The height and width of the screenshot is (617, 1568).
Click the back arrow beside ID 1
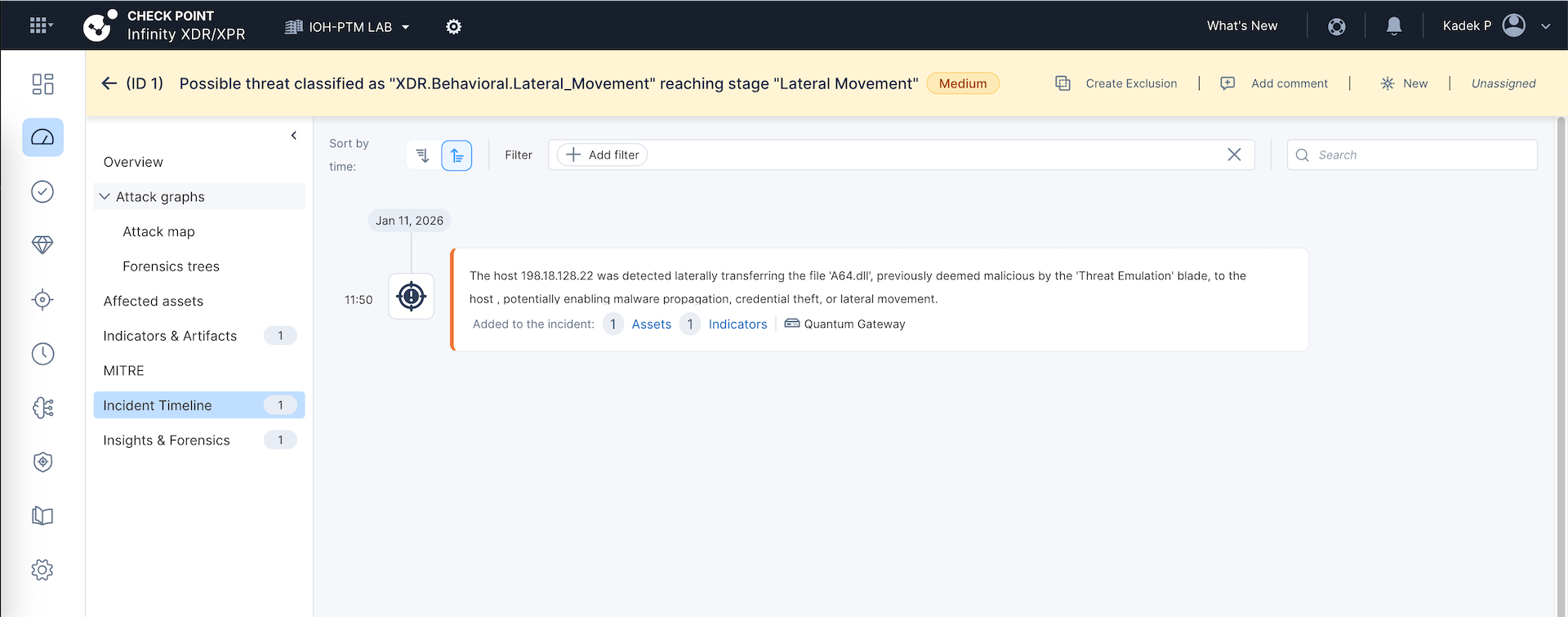tap(109, 83)
